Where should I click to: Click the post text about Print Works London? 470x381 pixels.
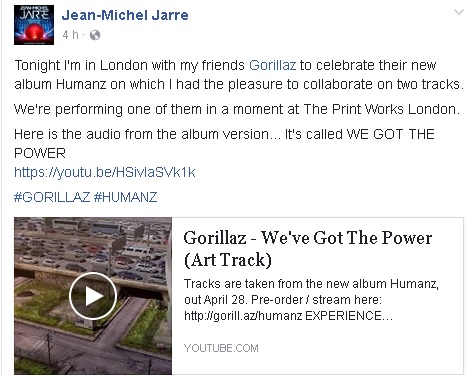(x=237, y=109)
